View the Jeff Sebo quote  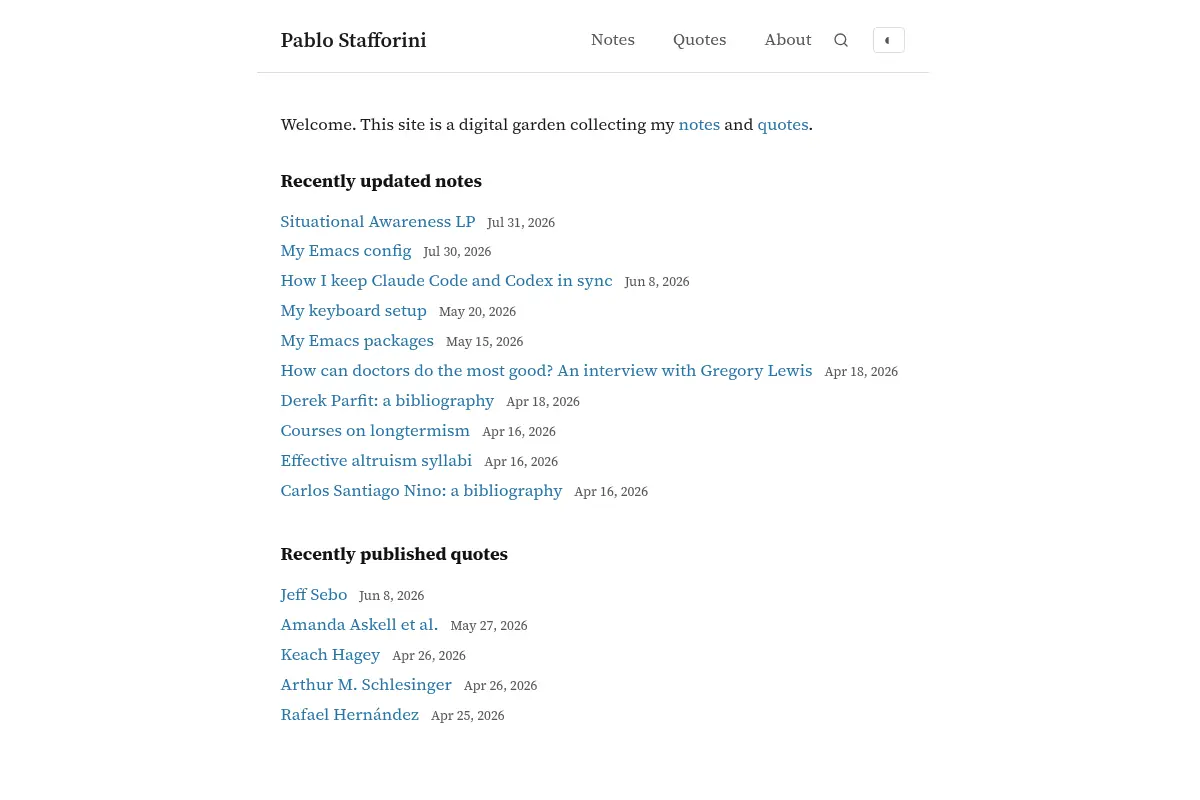pos(314,595)
